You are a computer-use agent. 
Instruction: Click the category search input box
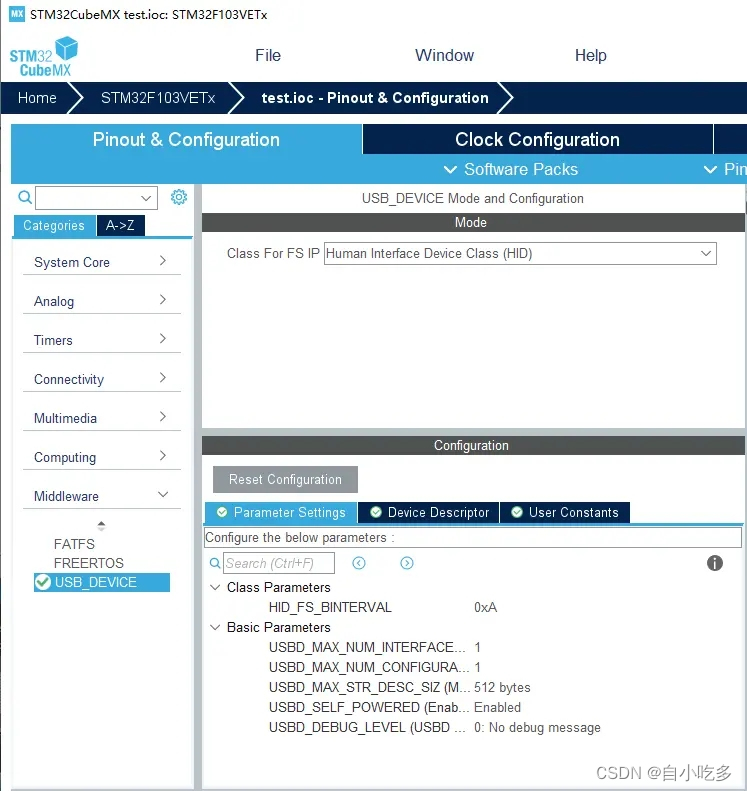[96, 198]
